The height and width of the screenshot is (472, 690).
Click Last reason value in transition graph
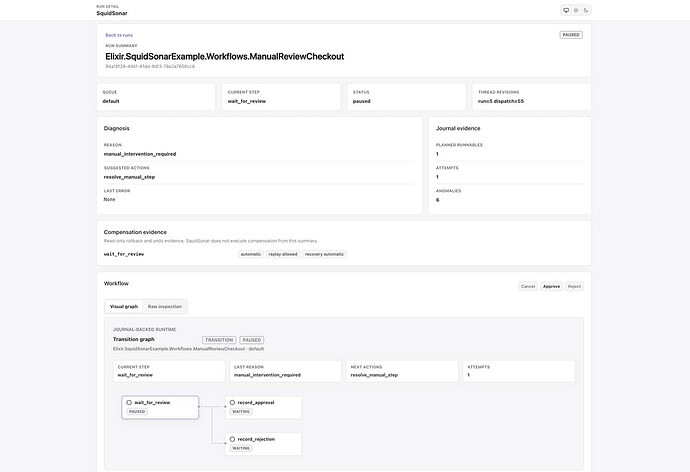click(267, 375)
